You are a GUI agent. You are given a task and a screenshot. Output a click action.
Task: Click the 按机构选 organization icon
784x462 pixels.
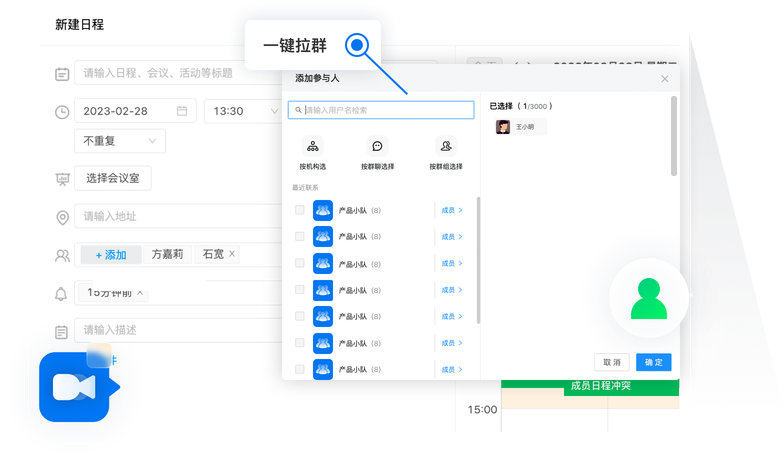pyautogui.click(x=313, y=146)
